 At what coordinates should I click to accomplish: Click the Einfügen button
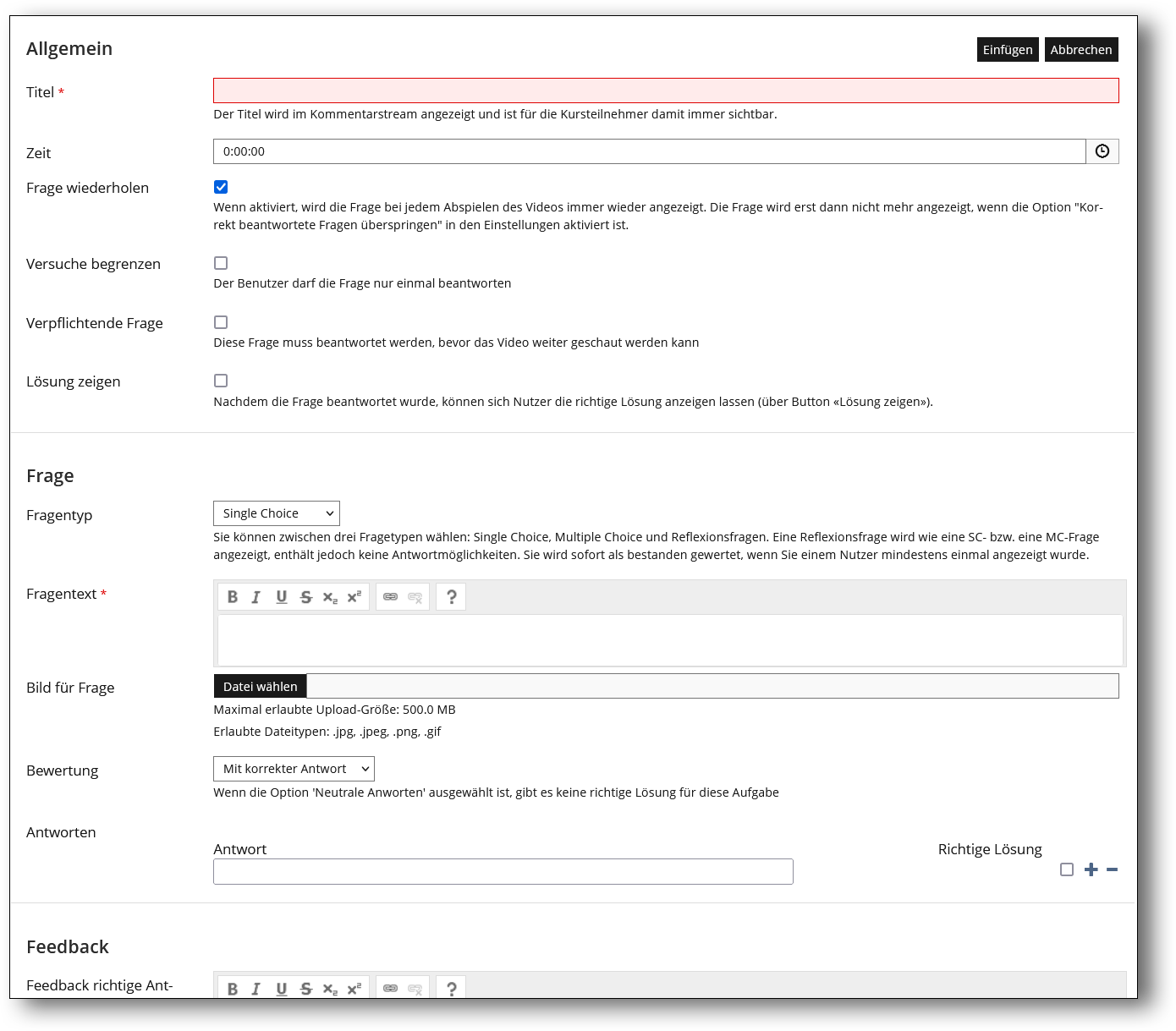[x=1008, y=50]
